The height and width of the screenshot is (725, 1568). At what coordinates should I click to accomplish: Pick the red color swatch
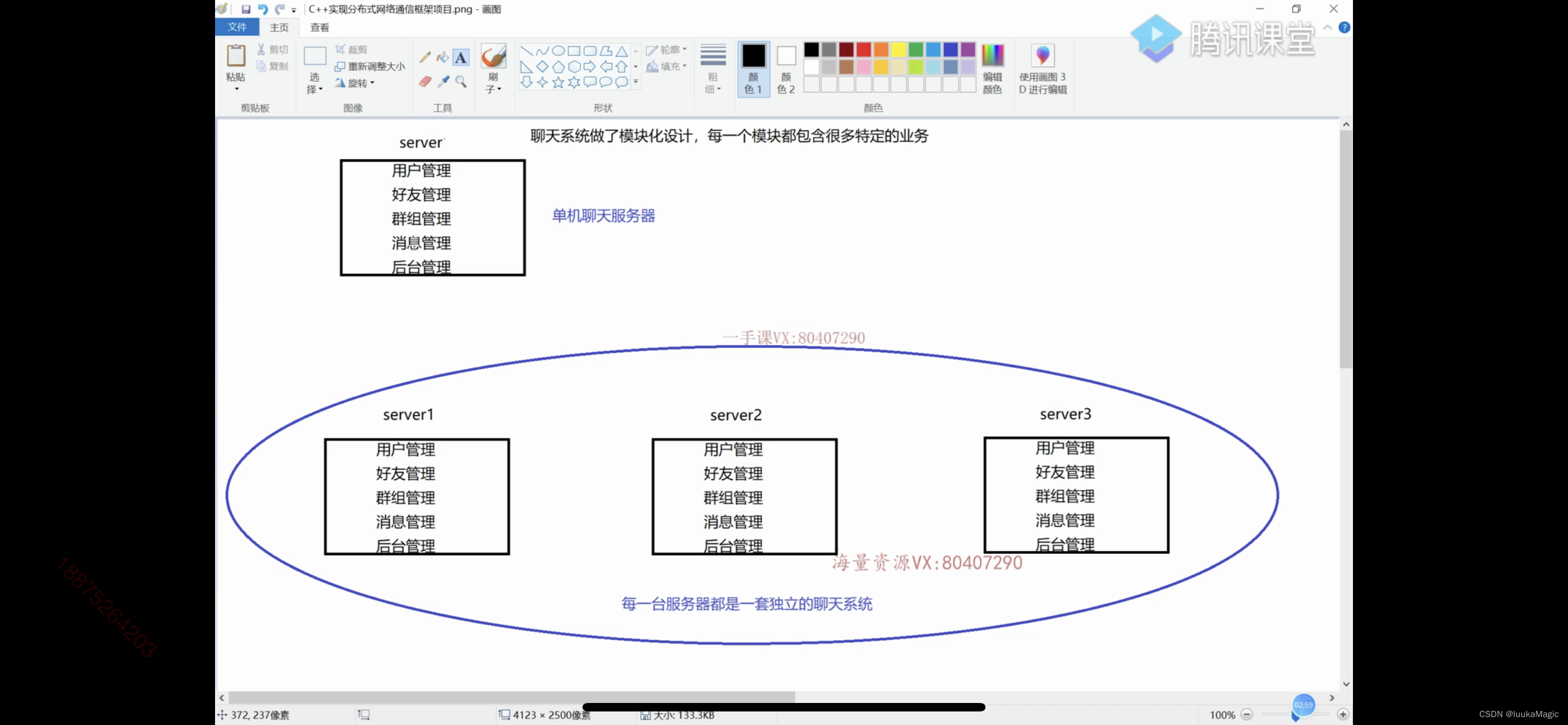coord(863,49)
